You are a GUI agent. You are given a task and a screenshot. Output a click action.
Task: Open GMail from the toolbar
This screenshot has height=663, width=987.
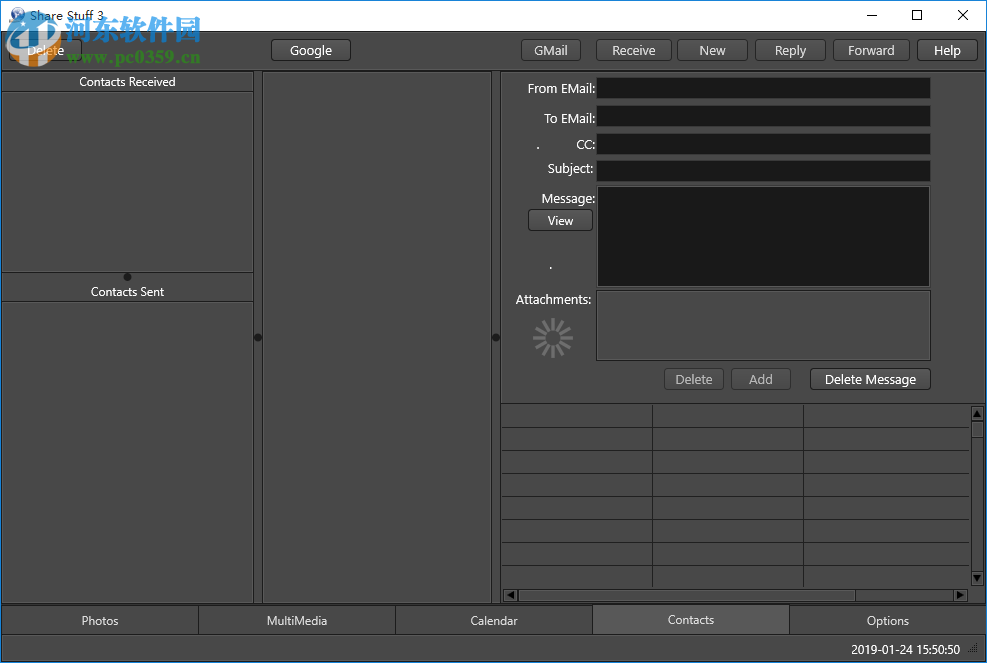tap(550, 51)
